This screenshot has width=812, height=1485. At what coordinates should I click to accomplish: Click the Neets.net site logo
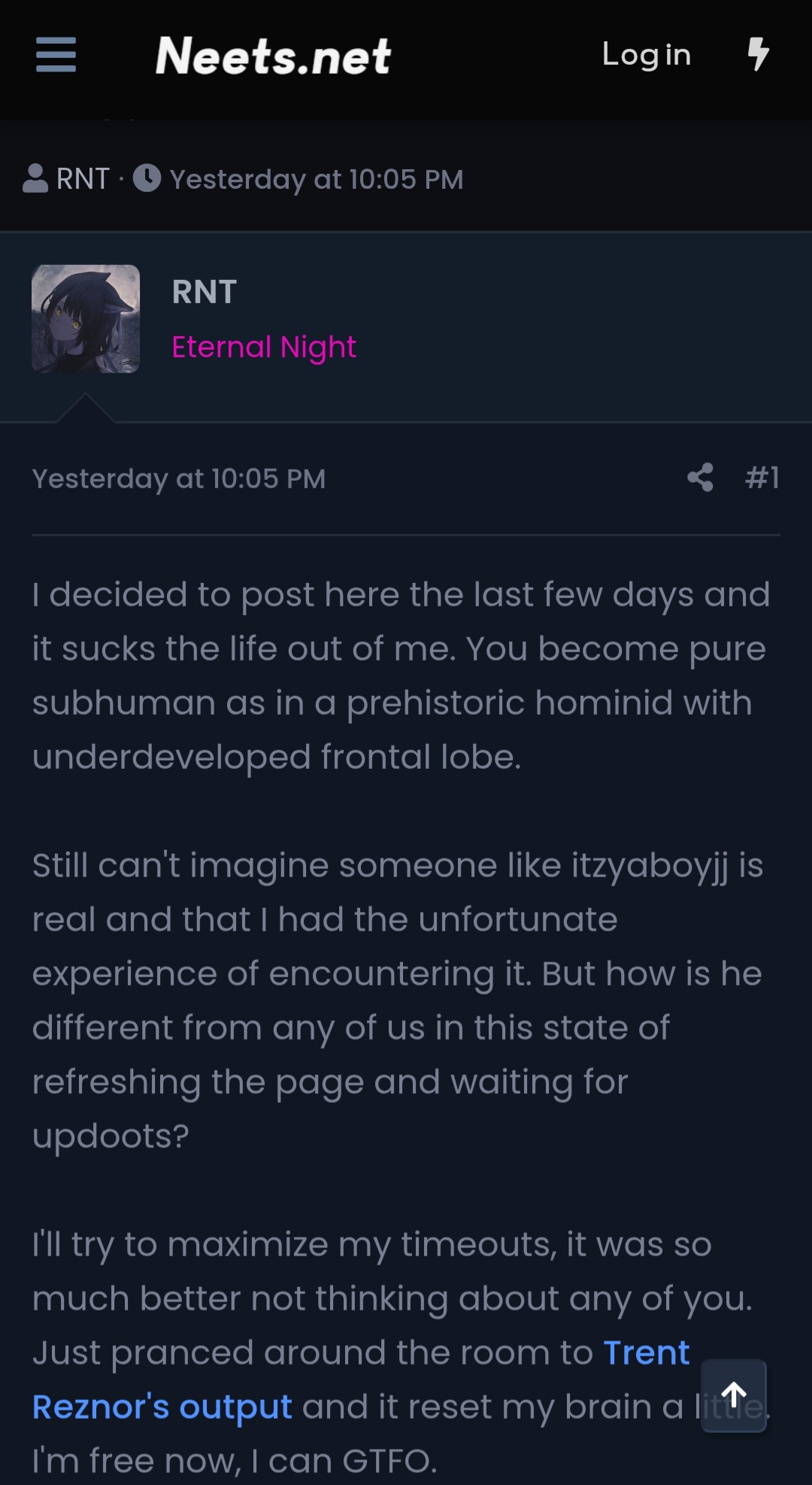click(273, 56)
